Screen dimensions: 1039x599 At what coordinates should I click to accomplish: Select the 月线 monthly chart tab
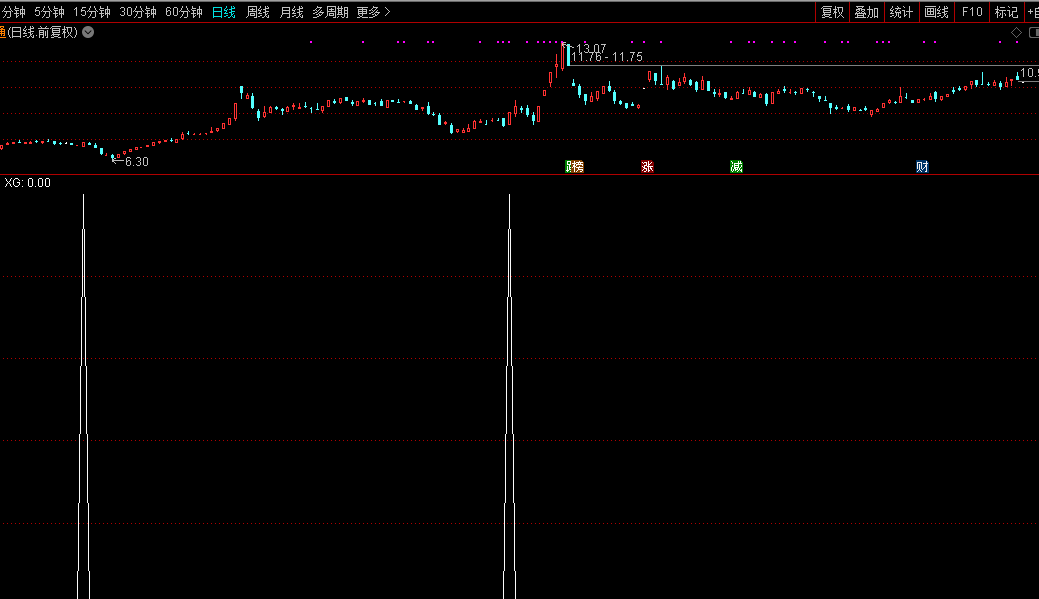[291, 12]
